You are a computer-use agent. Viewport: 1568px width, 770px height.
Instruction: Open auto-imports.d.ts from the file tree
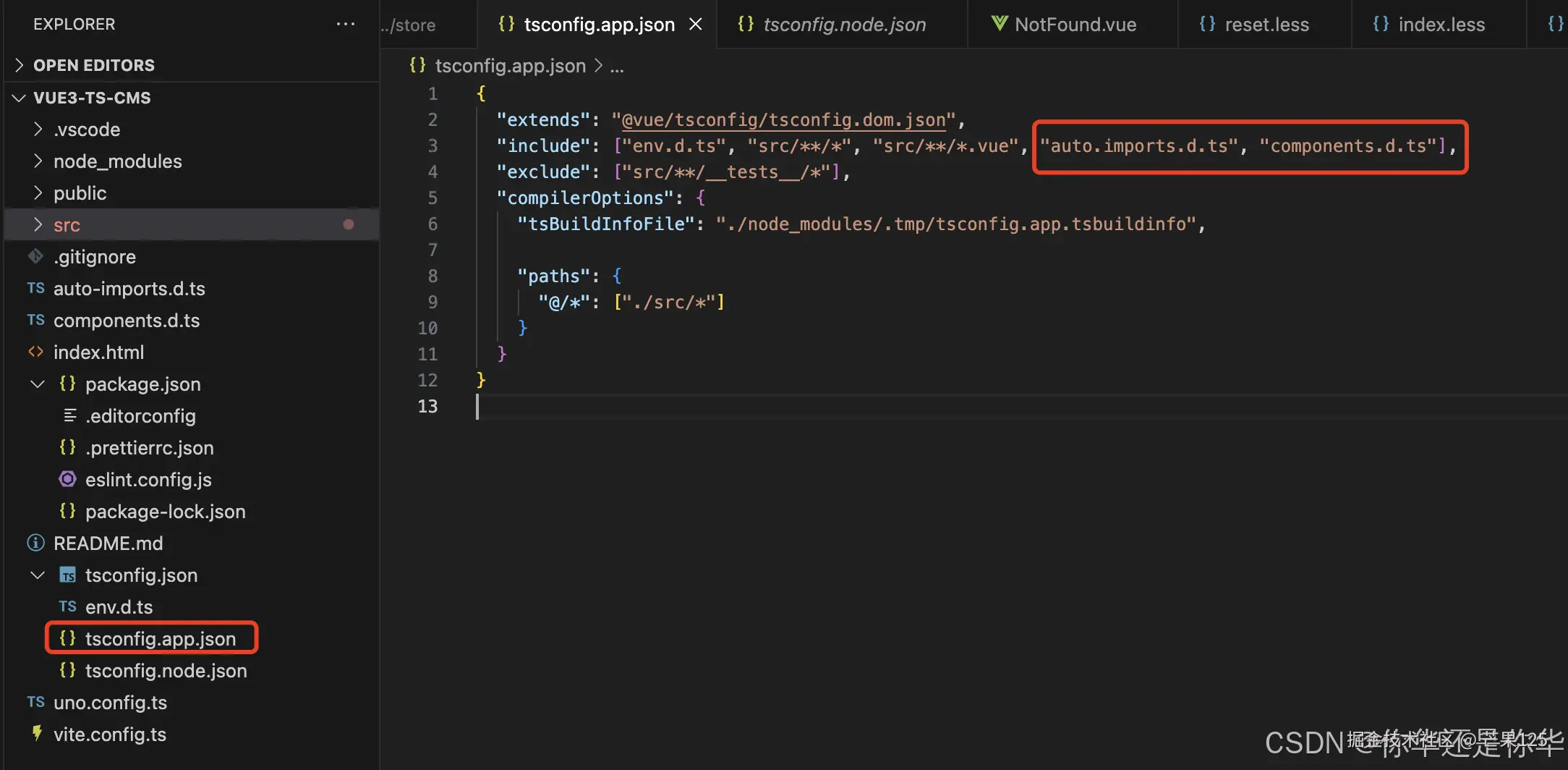point(129,288)
